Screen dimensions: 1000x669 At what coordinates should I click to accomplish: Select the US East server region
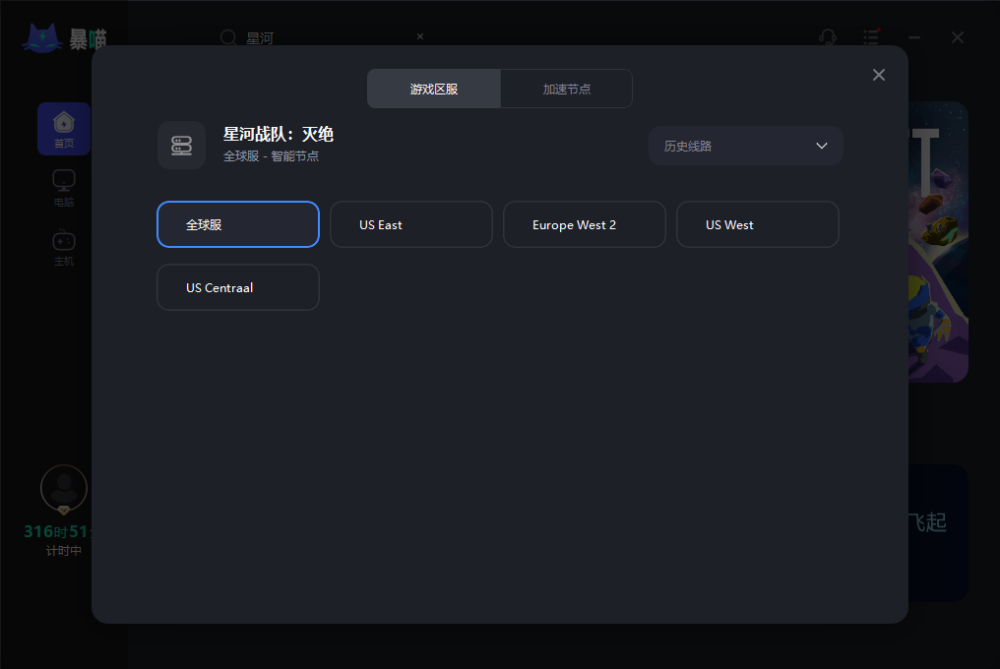411,224
